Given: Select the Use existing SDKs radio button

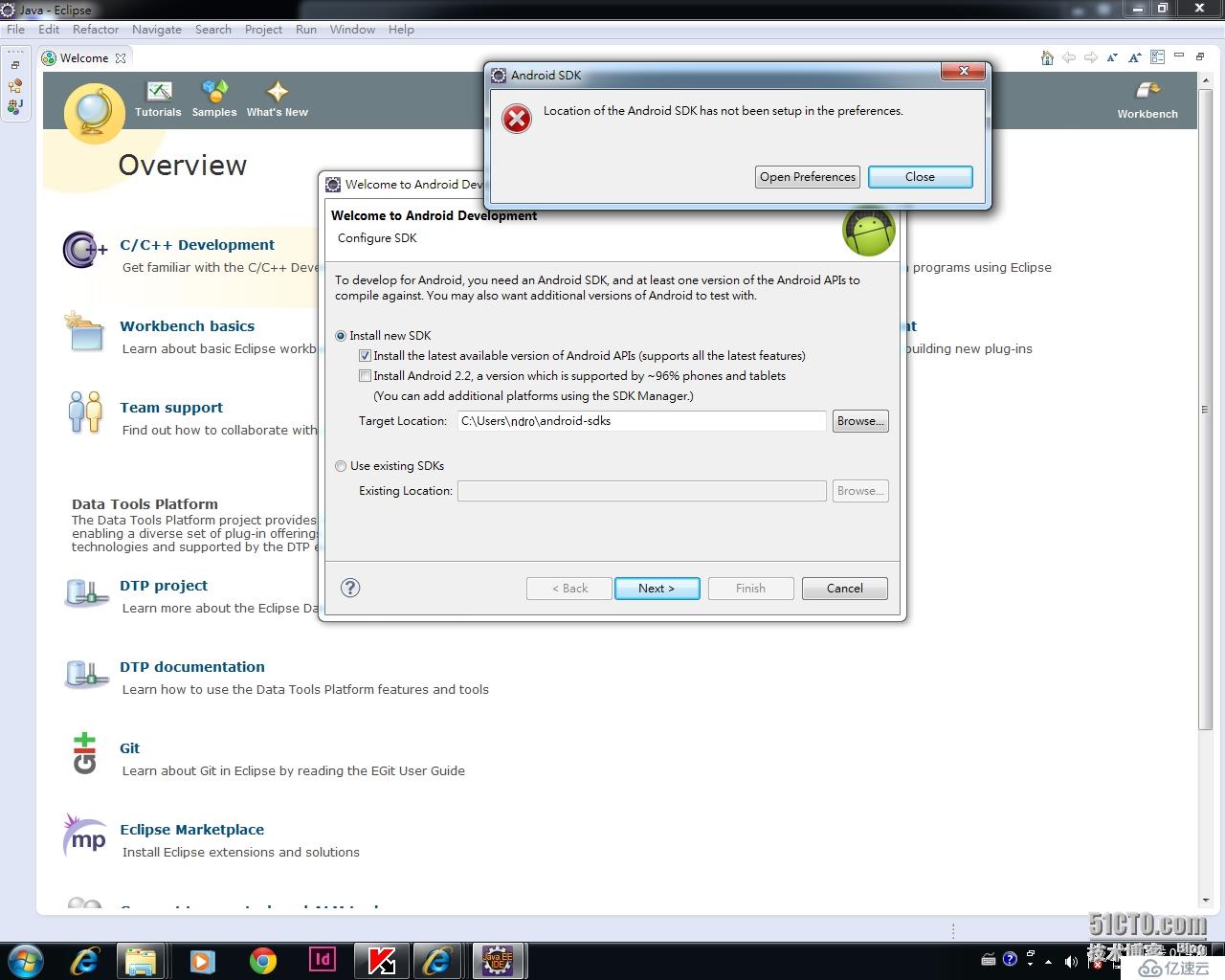Looking at the screenshot, I should (x=341, y=466).
